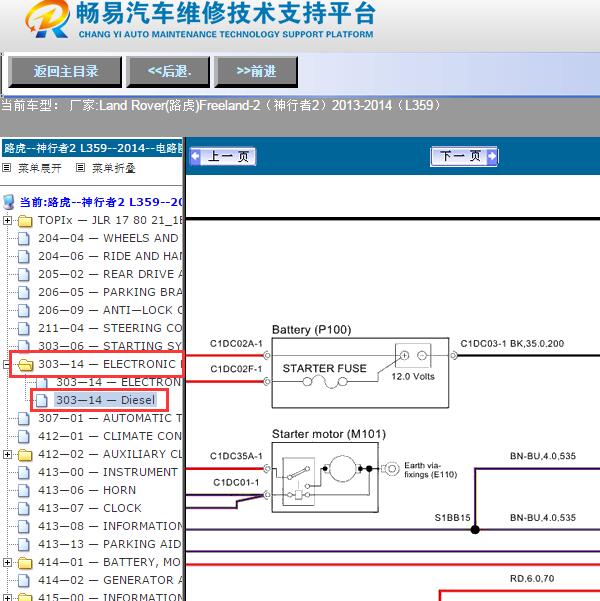600x601 pixels.
Task: Open 307-01 AUTOMATIC tree item
Action: 110,418
